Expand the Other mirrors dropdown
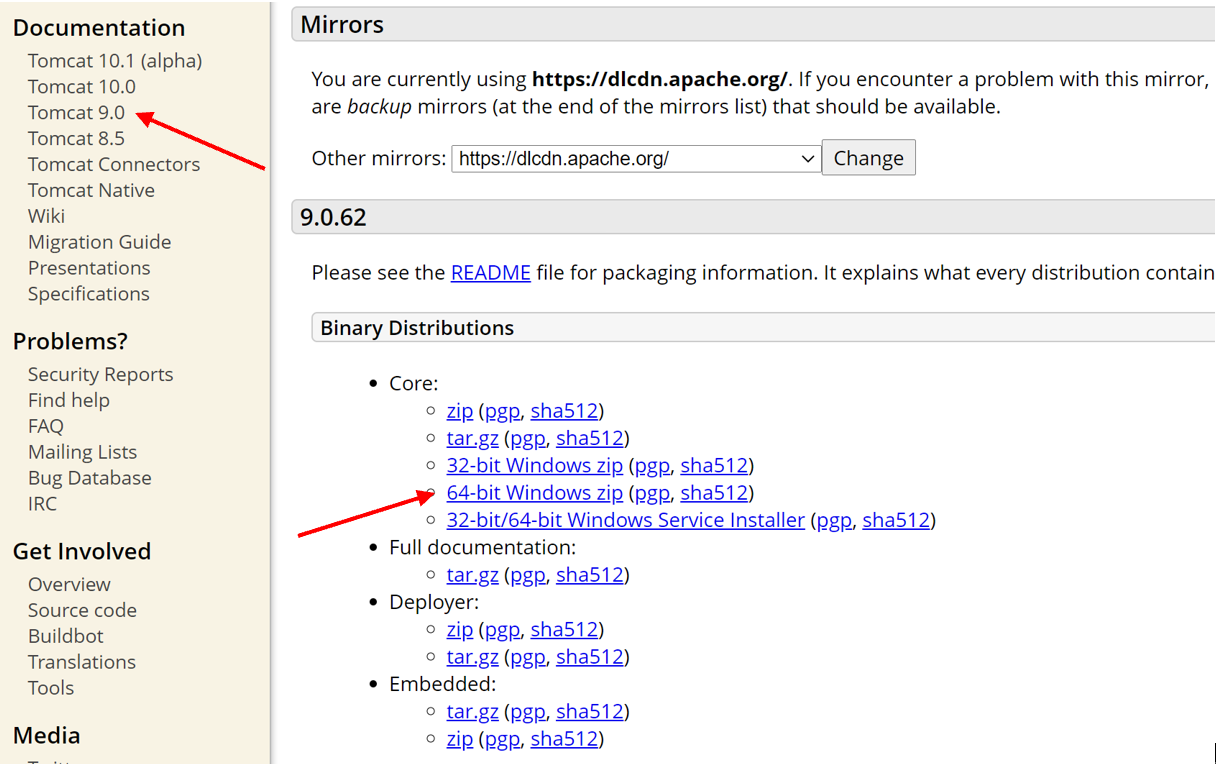 [636, 158]
